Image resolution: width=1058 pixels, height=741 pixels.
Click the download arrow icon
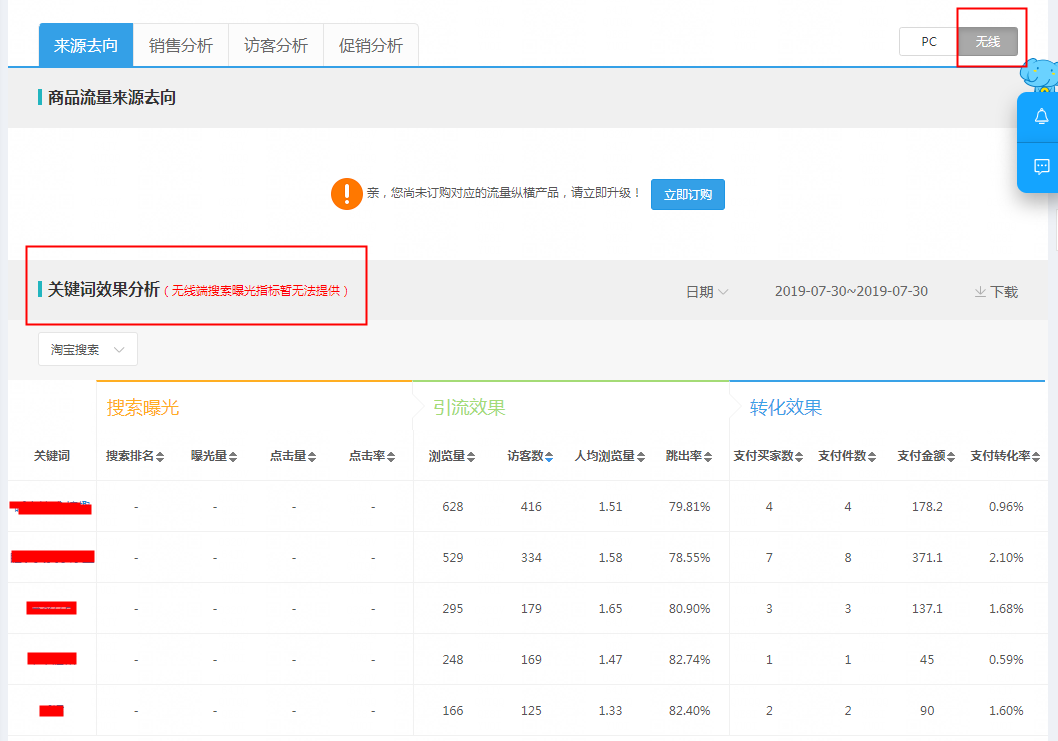click(x=980, y=292)
